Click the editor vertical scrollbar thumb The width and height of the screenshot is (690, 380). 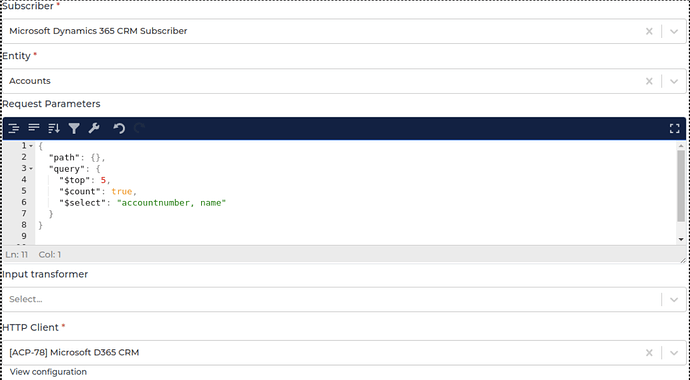pyautogui.click(x=681, y=186)
